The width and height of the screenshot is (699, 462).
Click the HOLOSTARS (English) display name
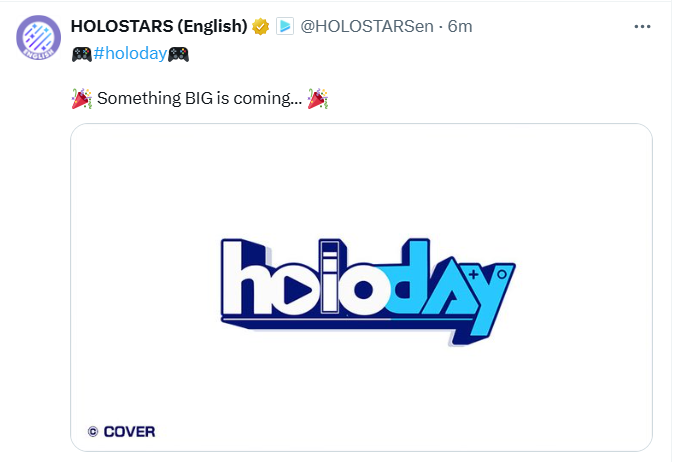159,26
